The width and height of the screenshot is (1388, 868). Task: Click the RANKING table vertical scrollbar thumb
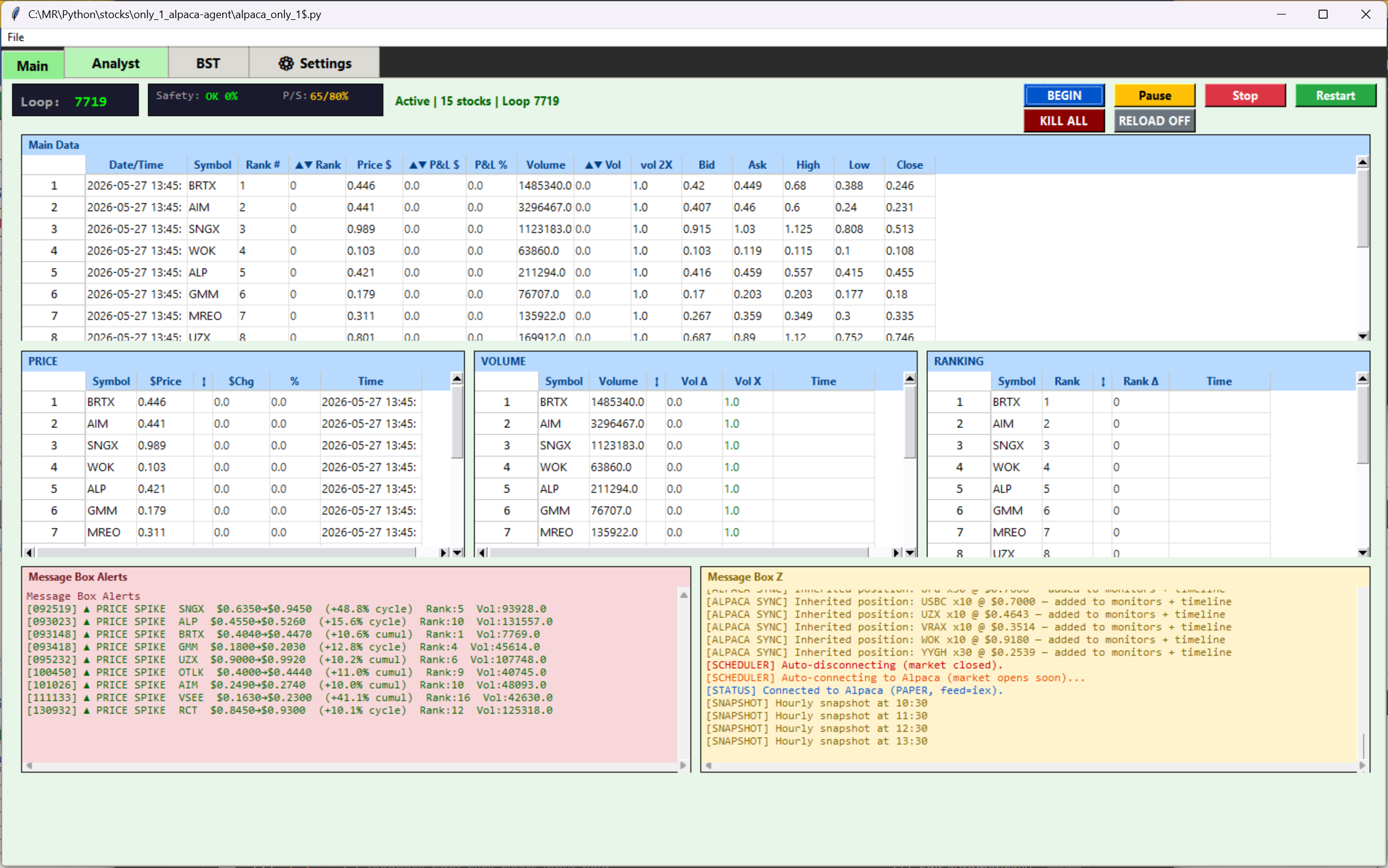pos(1363,424)
